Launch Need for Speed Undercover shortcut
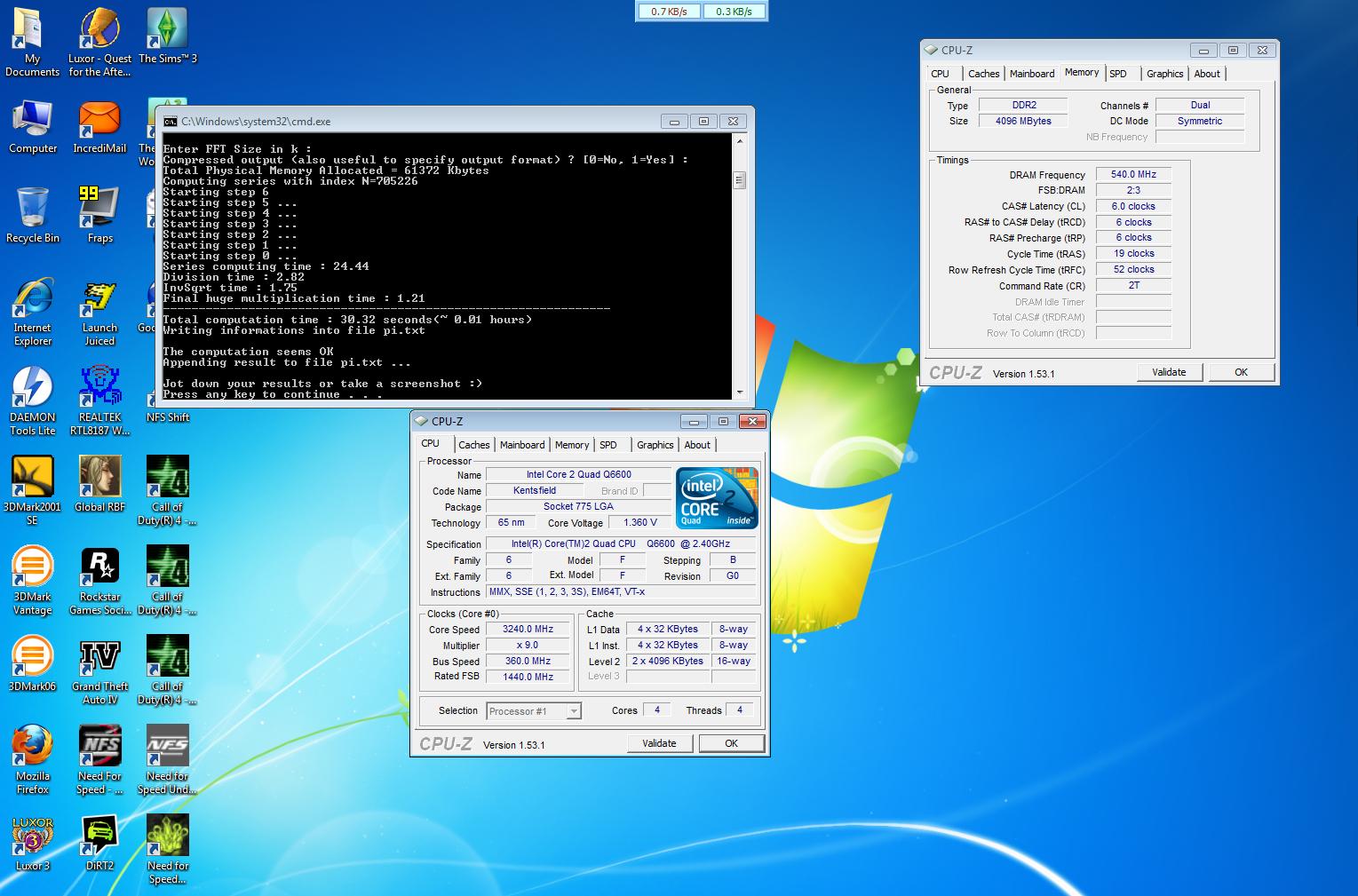The image size is (1358, 896). tap(167, 759)
